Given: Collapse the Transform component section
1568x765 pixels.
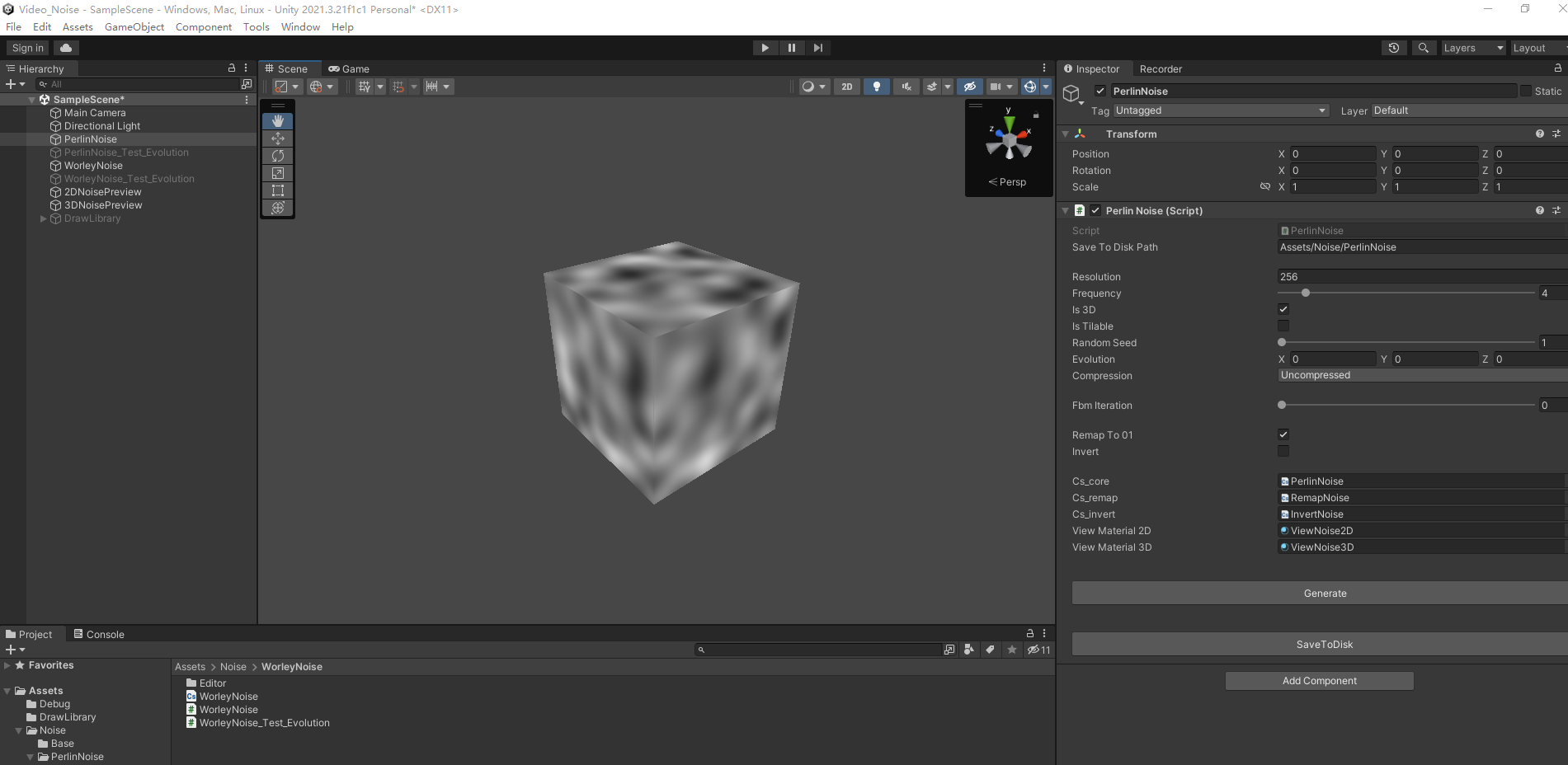Looking at the screenshot, I should point(1066,134).
